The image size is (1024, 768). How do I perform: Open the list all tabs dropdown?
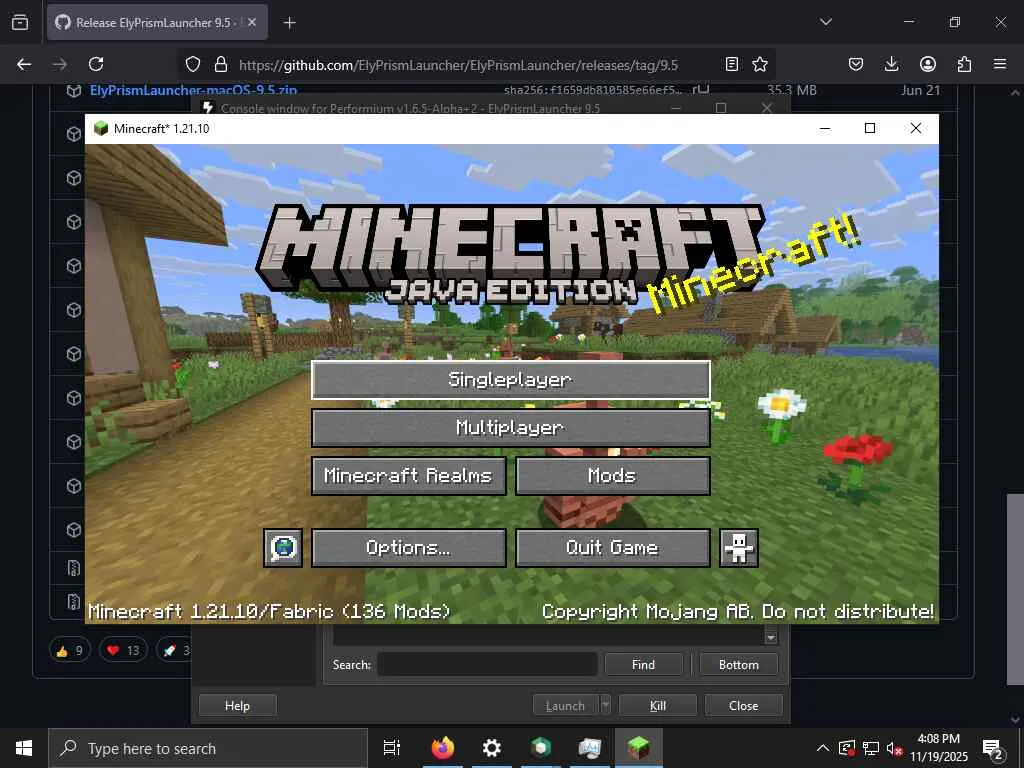825,22
